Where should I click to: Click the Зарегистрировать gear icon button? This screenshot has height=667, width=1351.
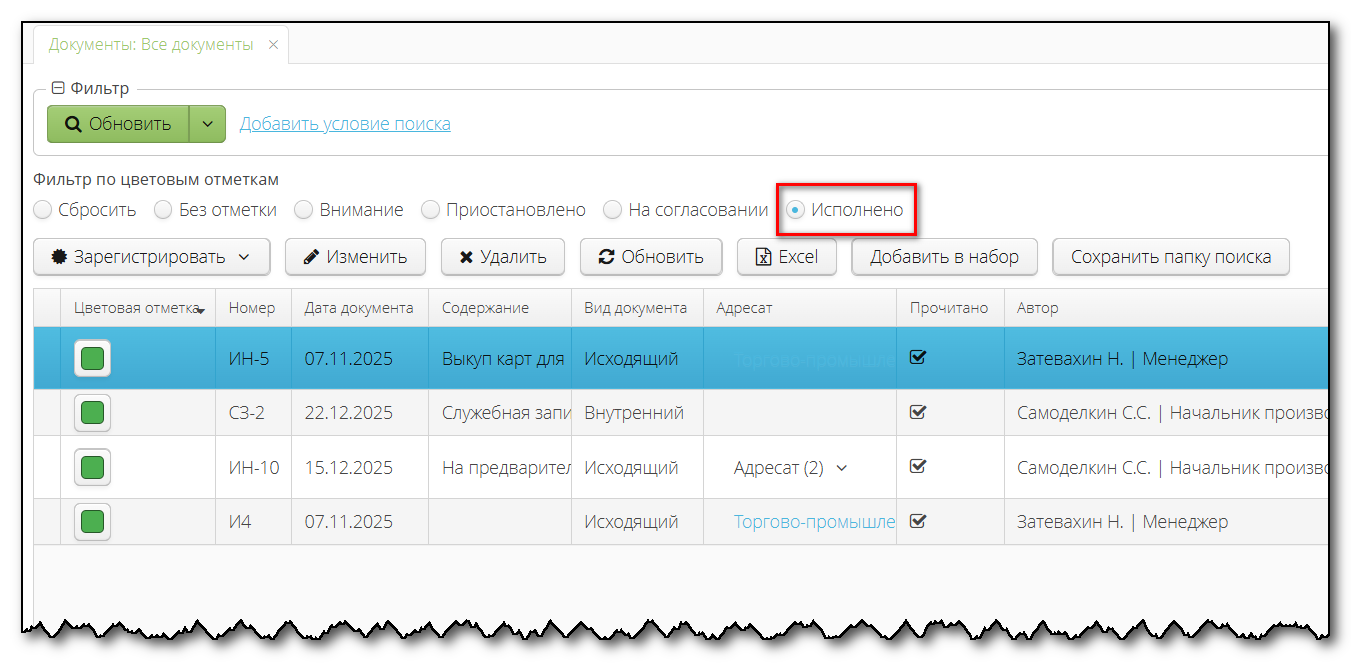(x=152, y=257)
